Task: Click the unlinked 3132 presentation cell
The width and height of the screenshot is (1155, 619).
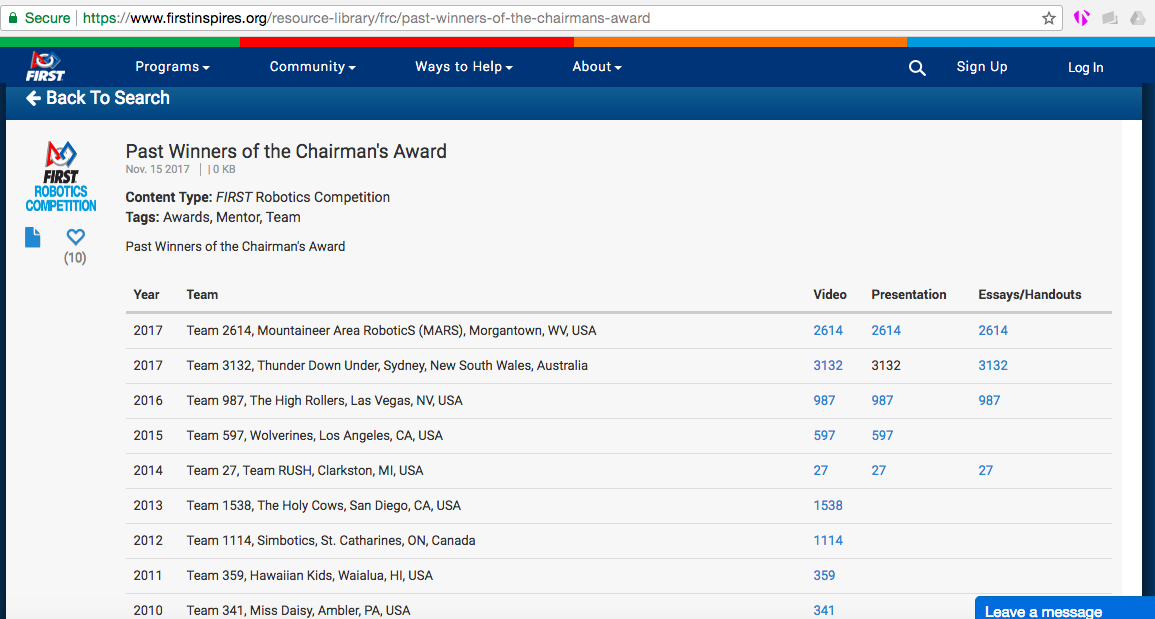Action: point(886,366)
